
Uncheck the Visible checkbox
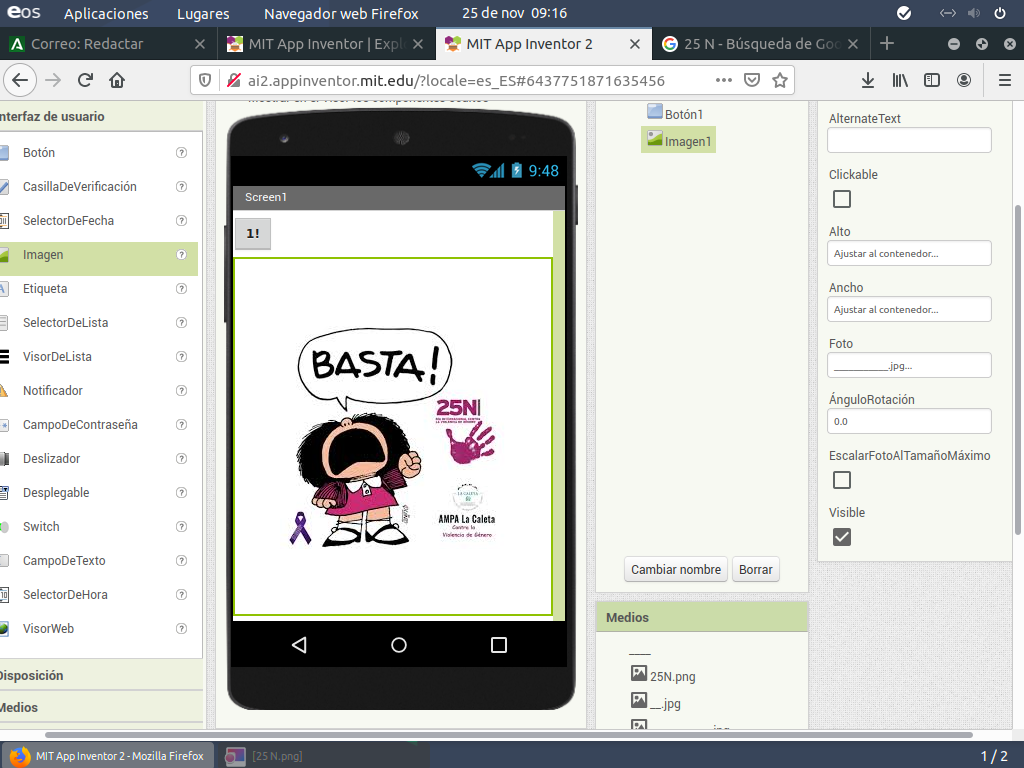click(842, 537)
